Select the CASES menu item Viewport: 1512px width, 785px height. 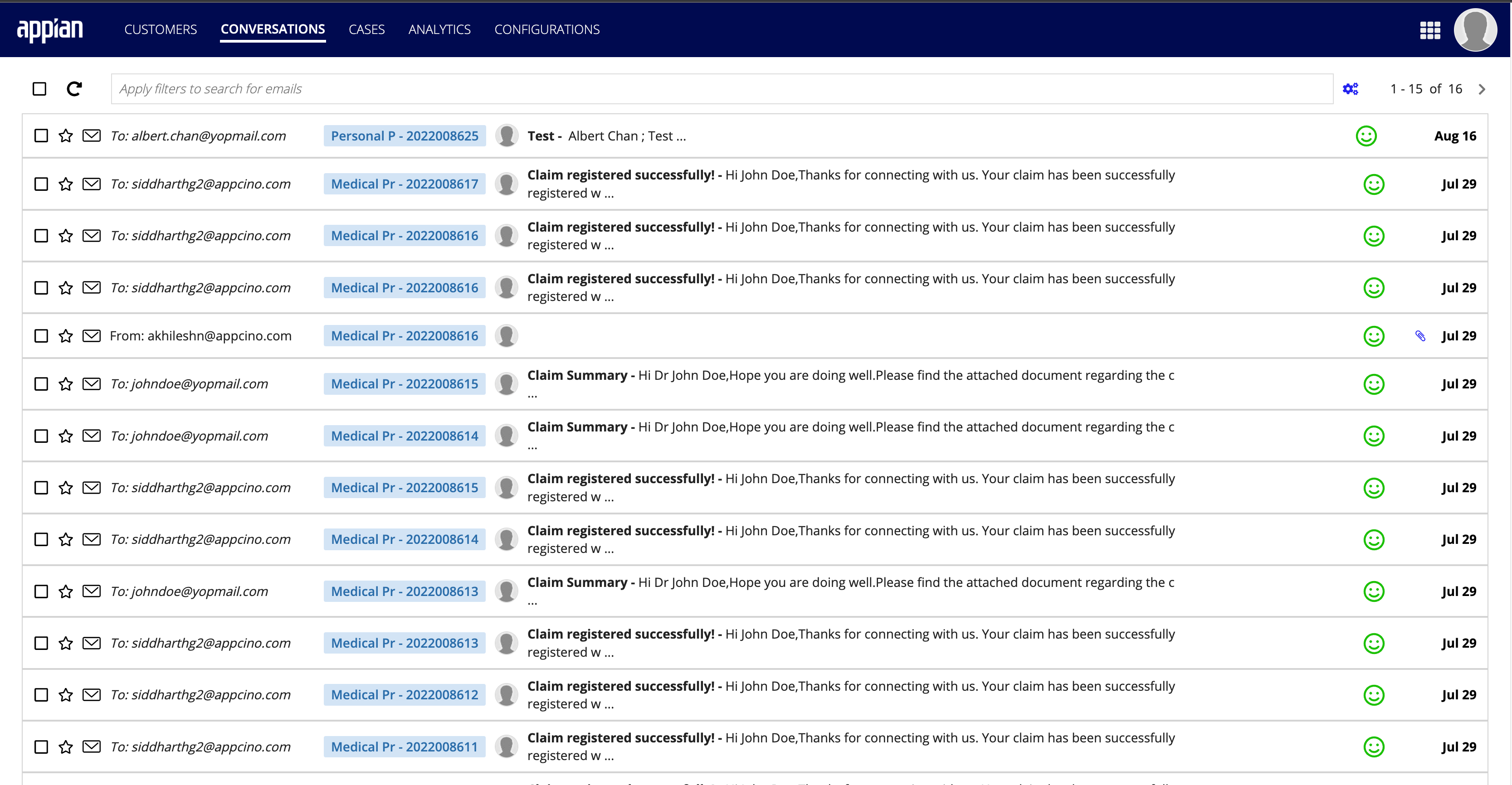coord(367,29)
